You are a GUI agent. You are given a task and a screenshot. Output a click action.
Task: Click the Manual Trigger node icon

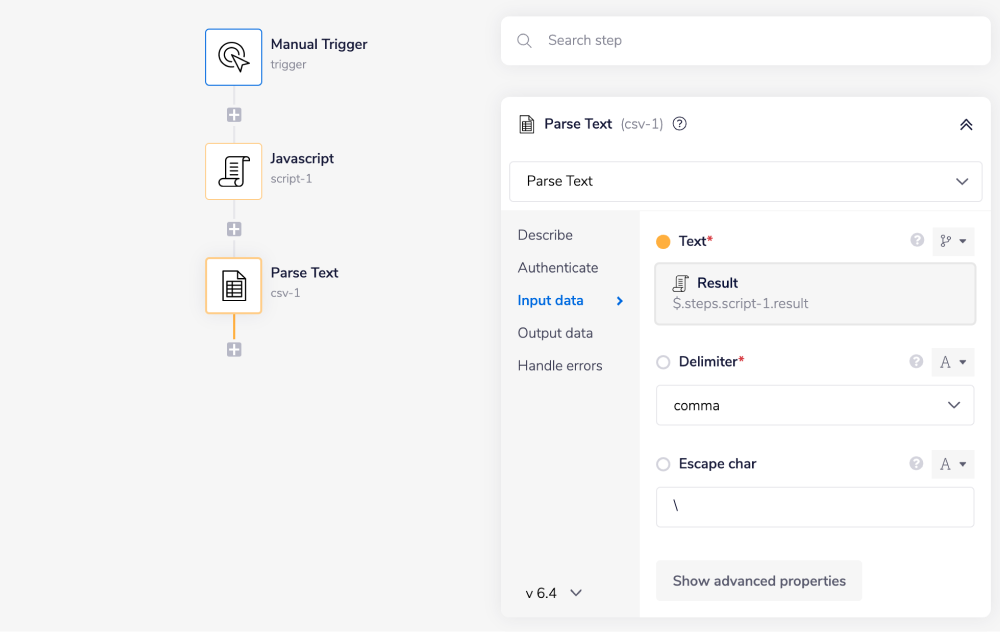233,57
